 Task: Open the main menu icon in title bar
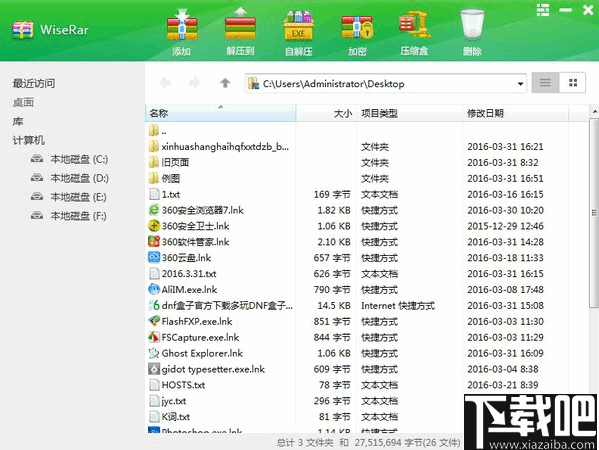tap(542, 10)
